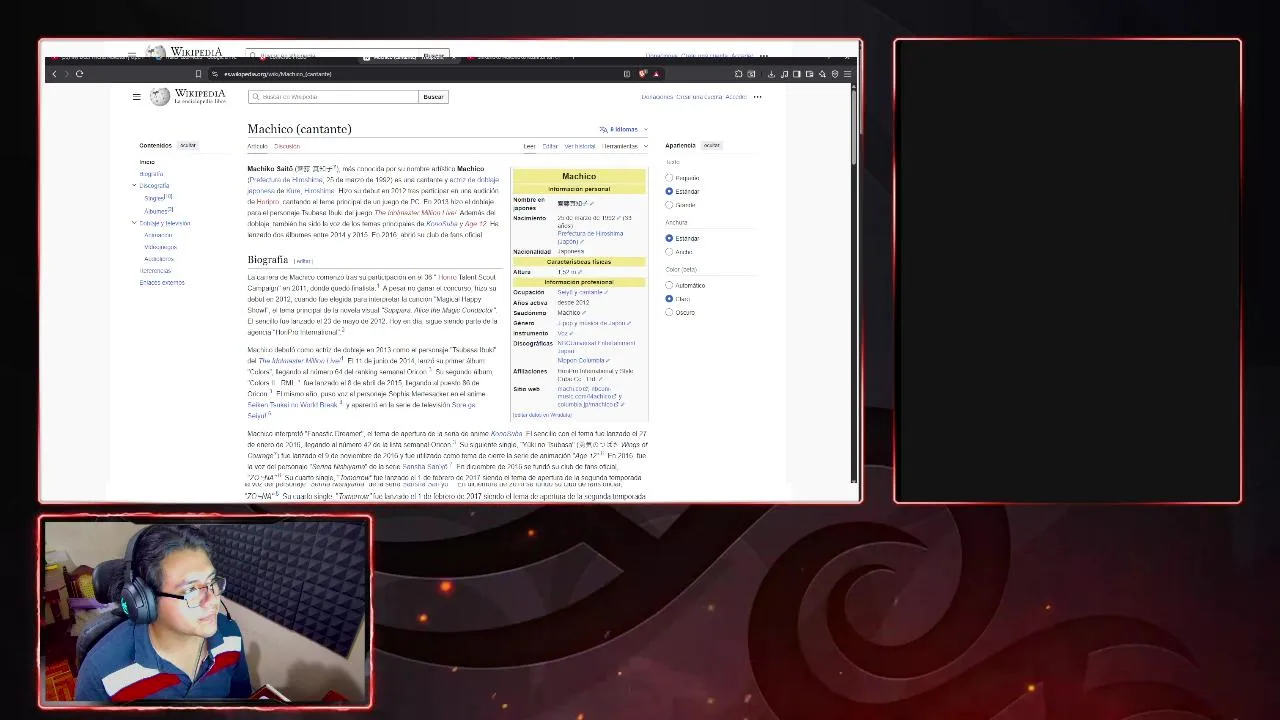Open the Acceder login link
The width and height of the screenshot is (1280, 720).
point(736,97)
